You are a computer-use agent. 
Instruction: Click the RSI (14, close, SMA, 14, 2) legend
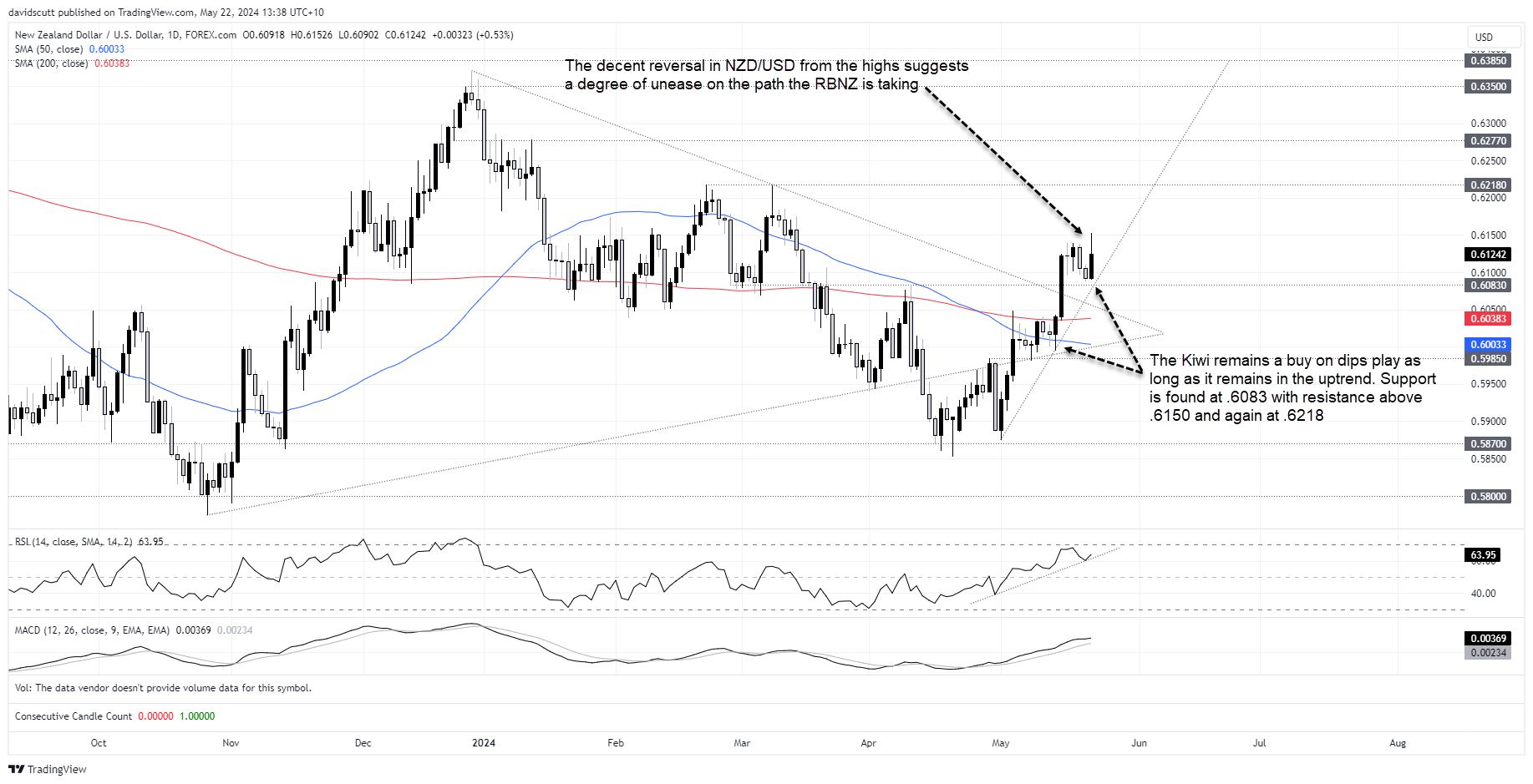[74, 542]
